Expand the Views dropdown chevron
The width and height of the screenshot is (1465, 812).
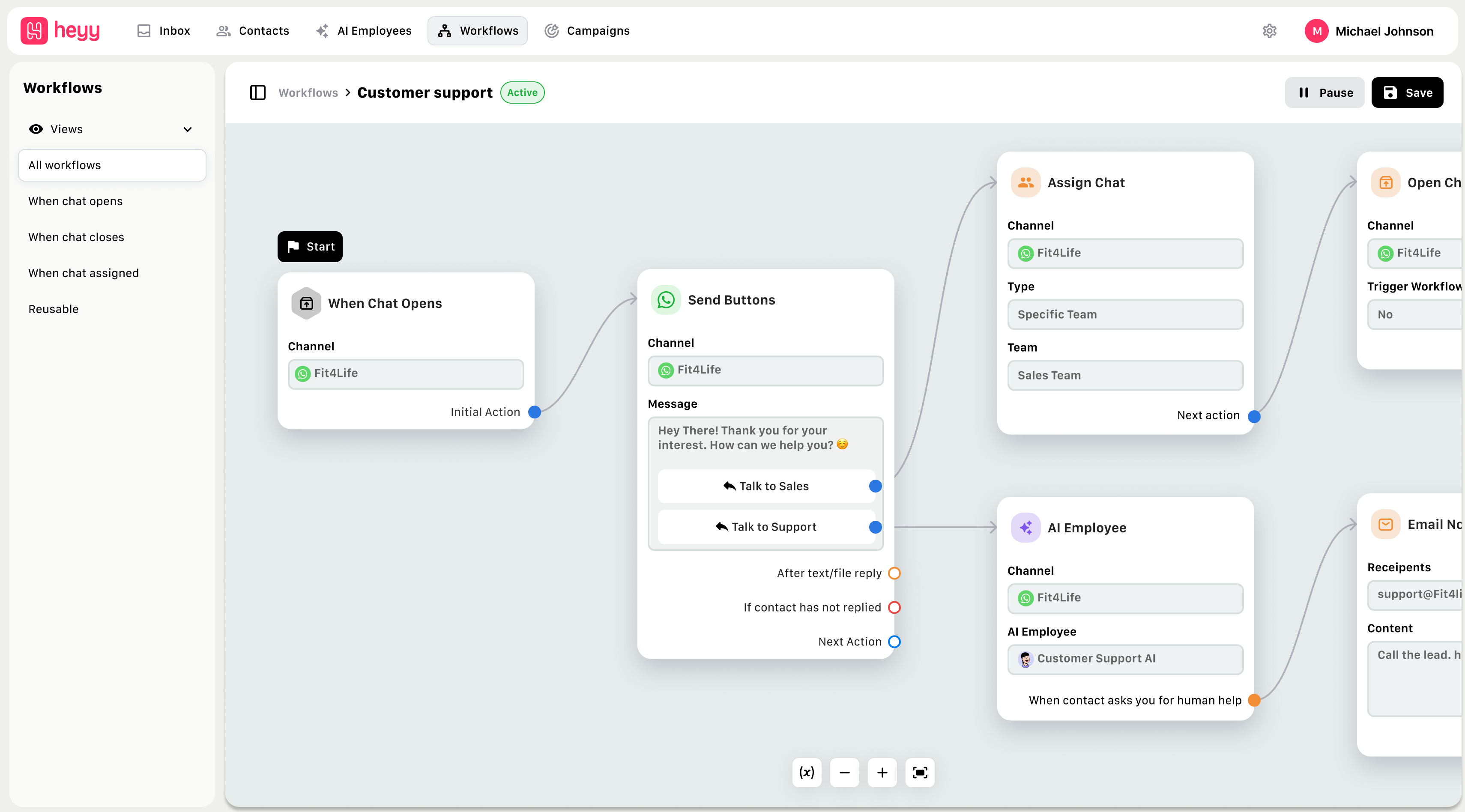pyautogui.click(x=188, y=129)
